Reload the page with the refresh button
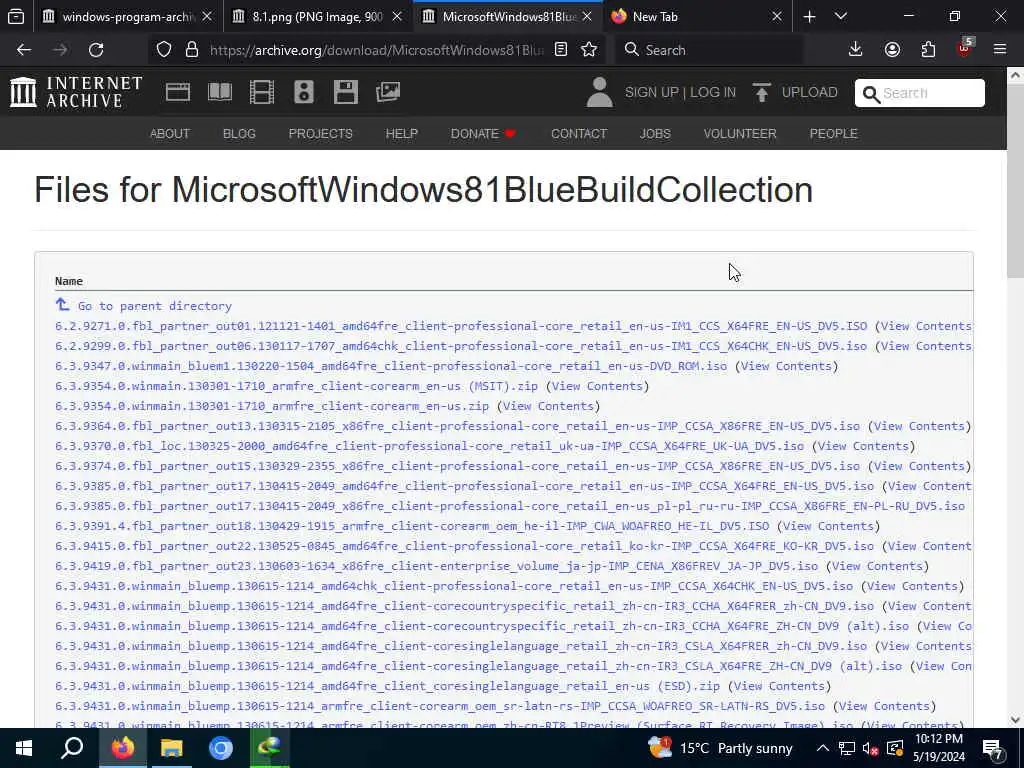The image size is (1024, 768). [96, 50]
